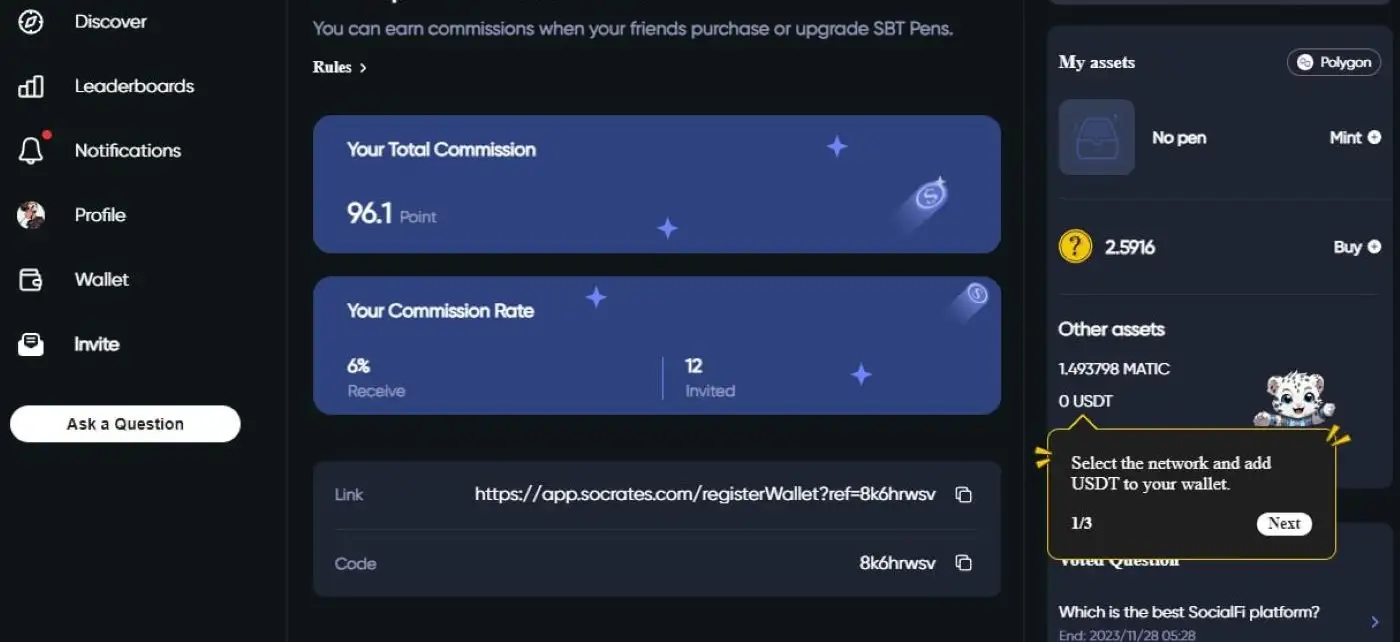Copy the referral link with copy icon

tap(963, 494)
